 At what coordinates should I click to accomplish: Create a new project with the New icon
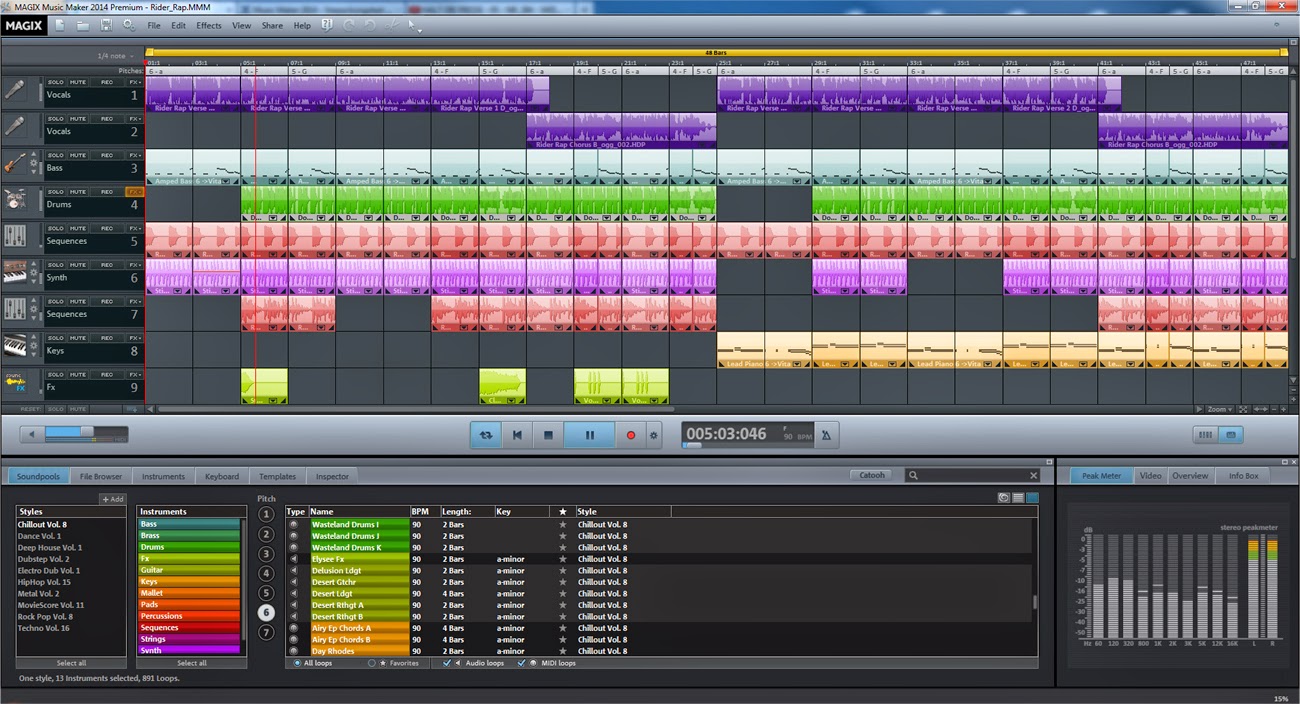[x=61, y=25]
